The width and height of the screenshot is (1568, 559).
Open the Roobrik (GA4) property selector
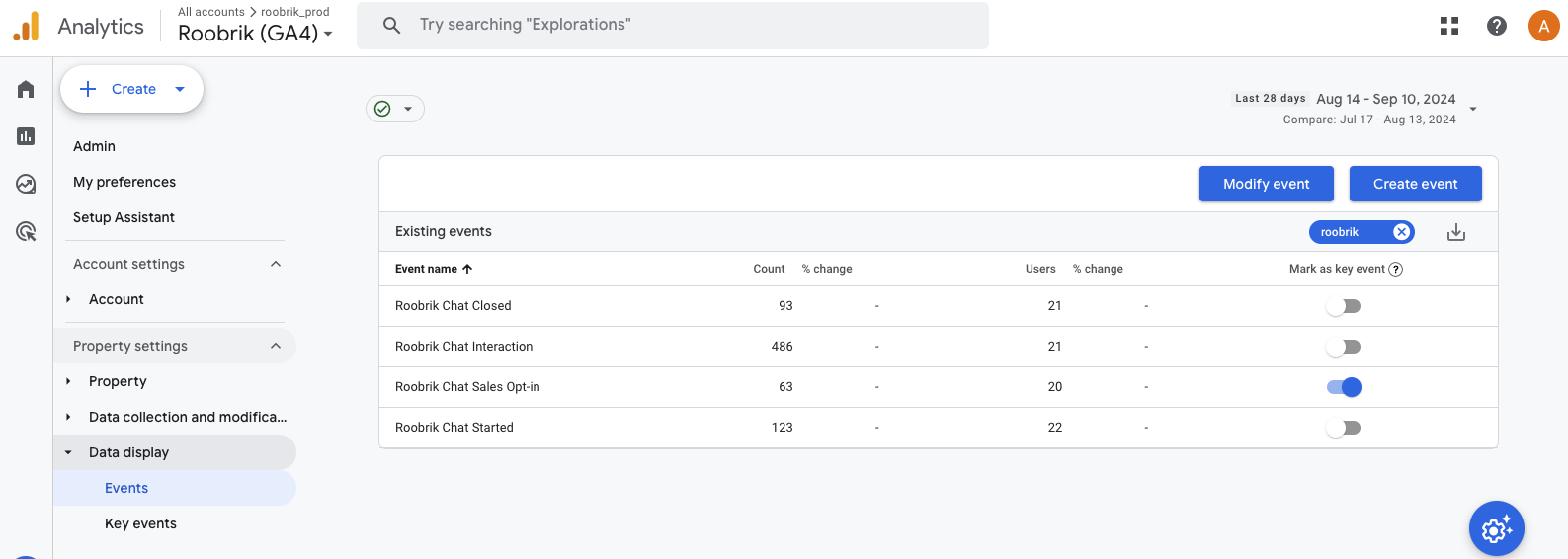(255, 33)
